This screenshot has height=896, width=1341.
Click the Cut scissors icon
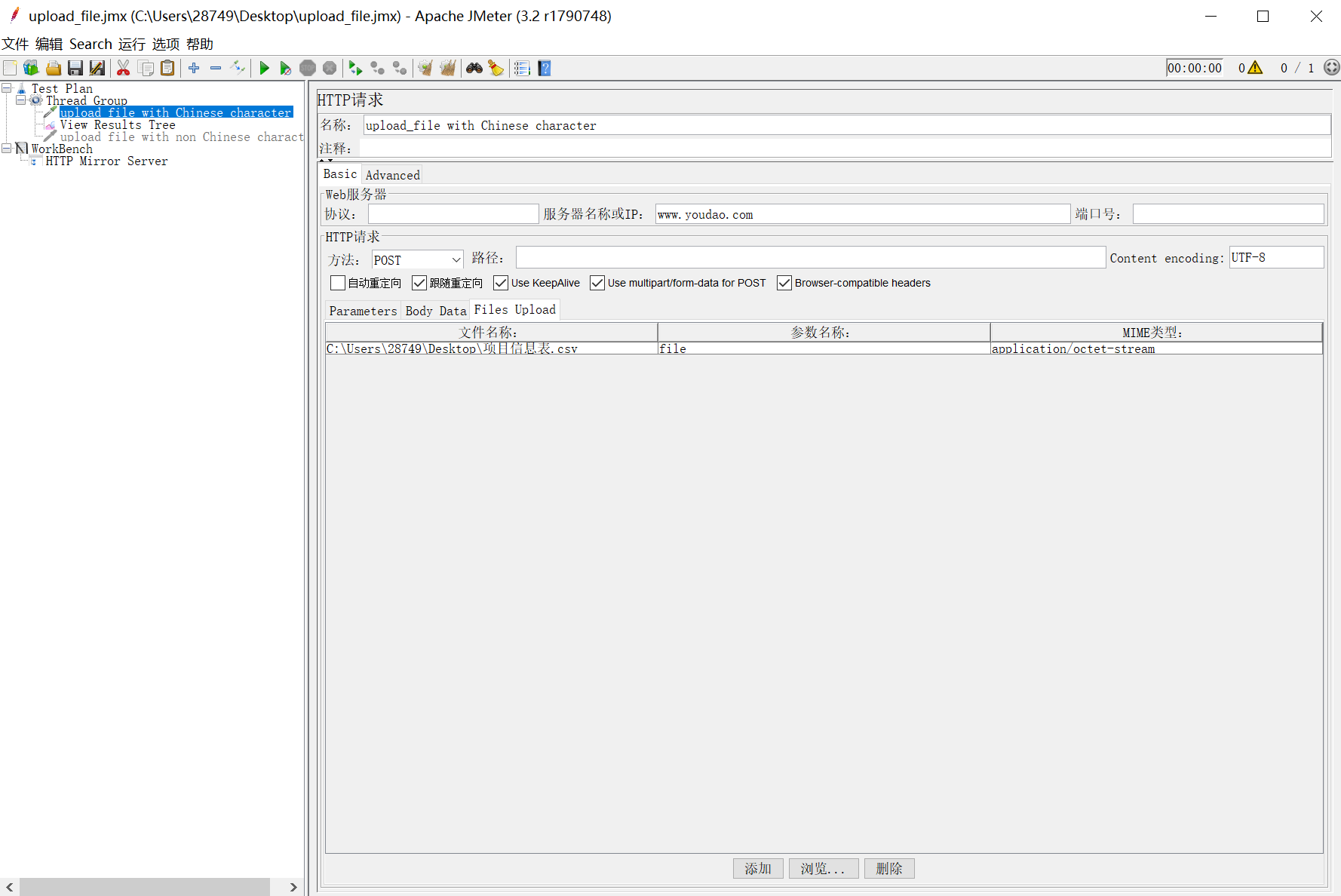(123, 69)
